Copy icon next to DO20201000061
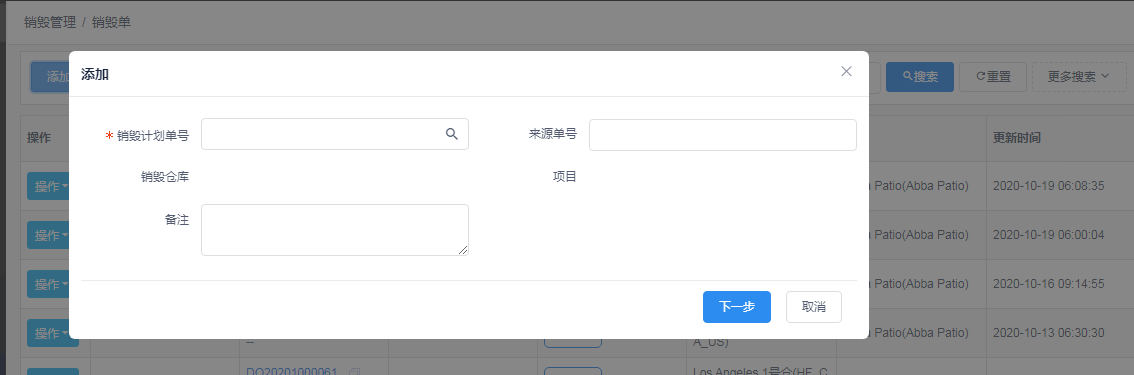This screenshot has height=375, width=1134. (354, 371)
